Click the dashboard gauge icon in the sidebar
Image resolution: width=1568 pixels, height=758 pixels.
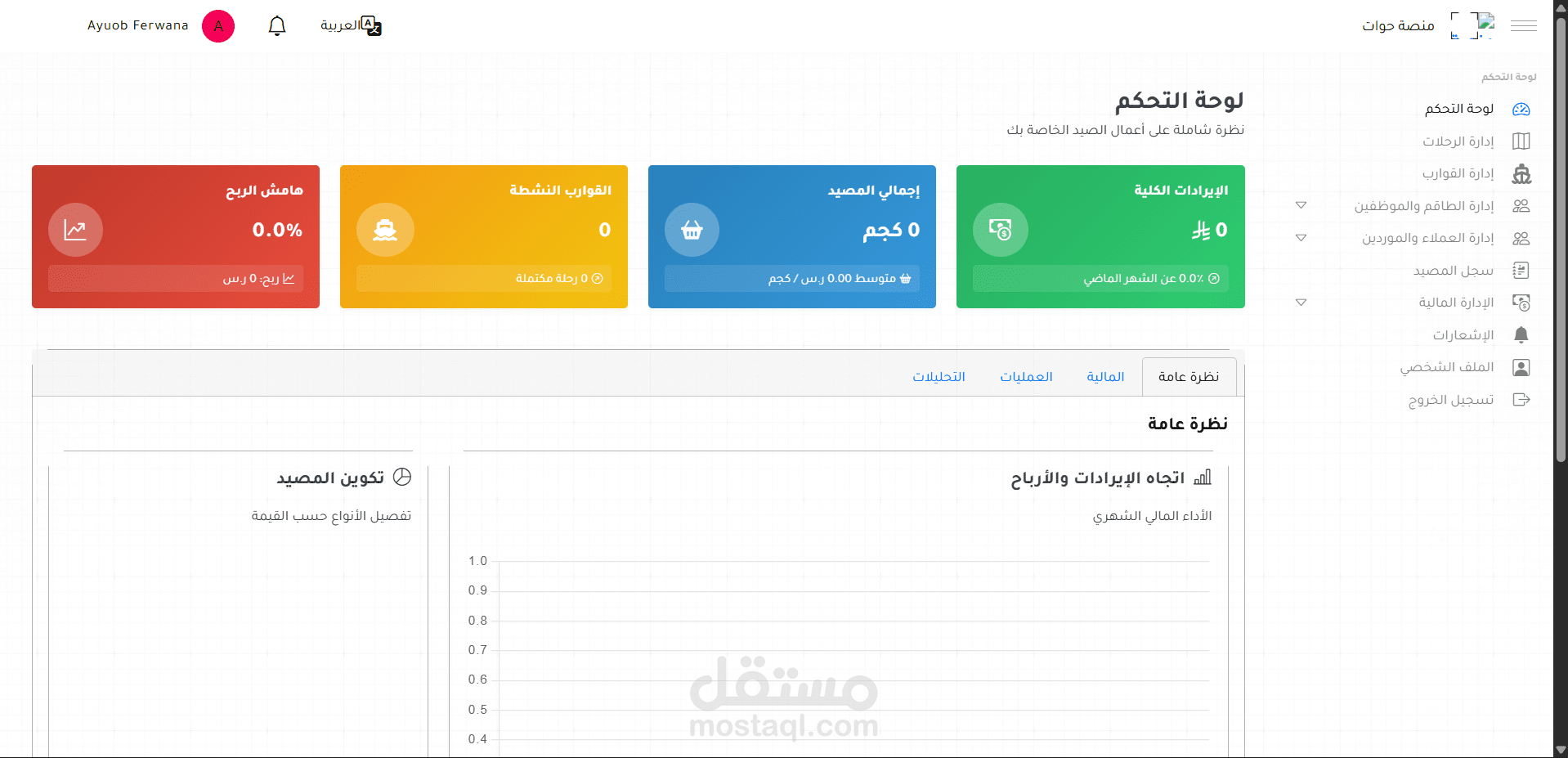click(x=1521, y=110)
